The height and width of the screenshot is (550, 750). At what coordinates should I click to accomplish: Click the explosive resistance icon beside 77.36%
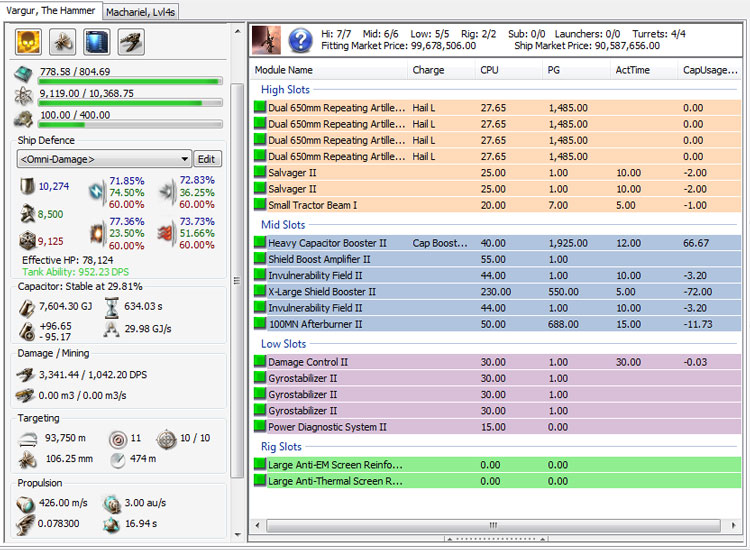point(97,233)
